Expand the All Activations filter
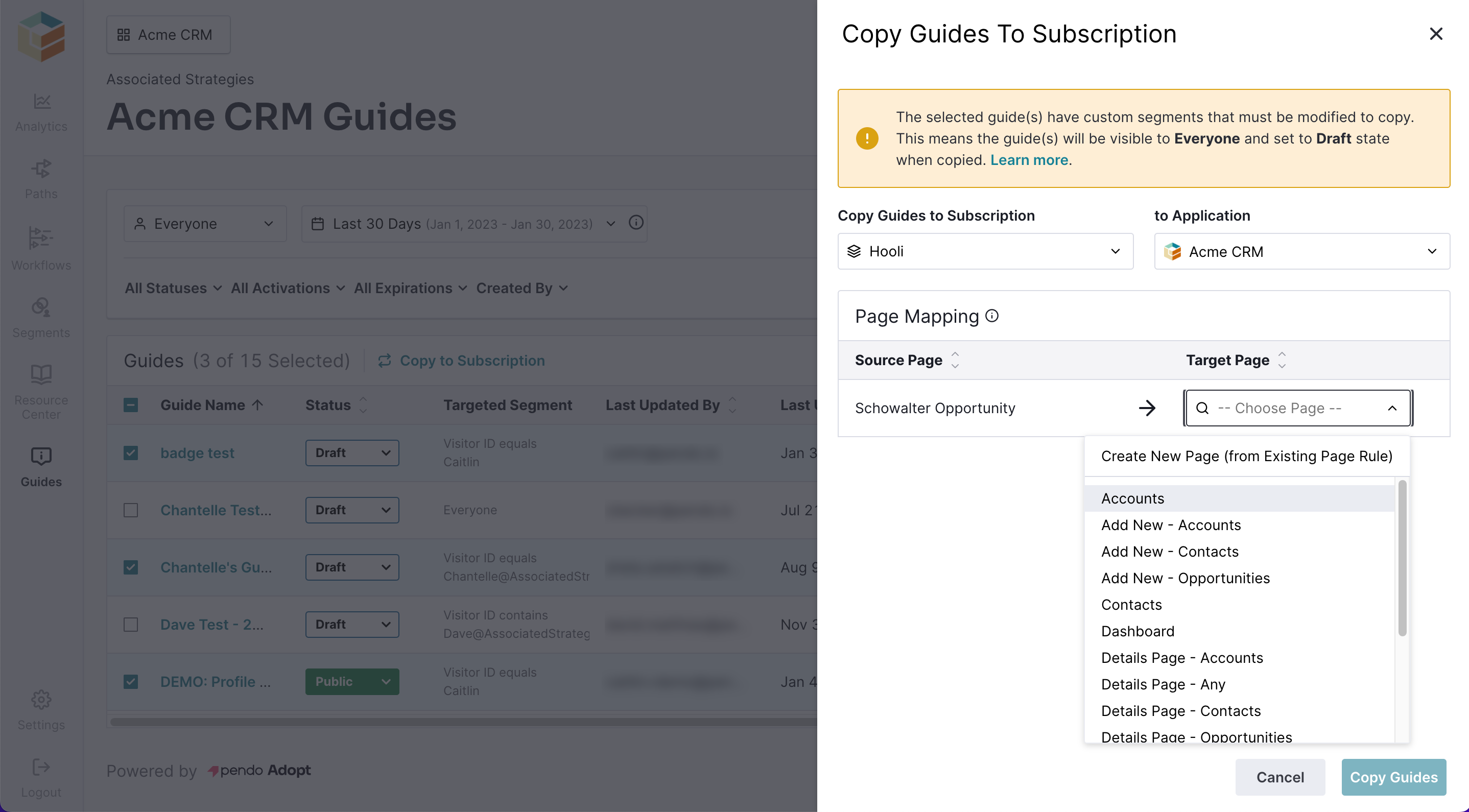 pos(288,288)
